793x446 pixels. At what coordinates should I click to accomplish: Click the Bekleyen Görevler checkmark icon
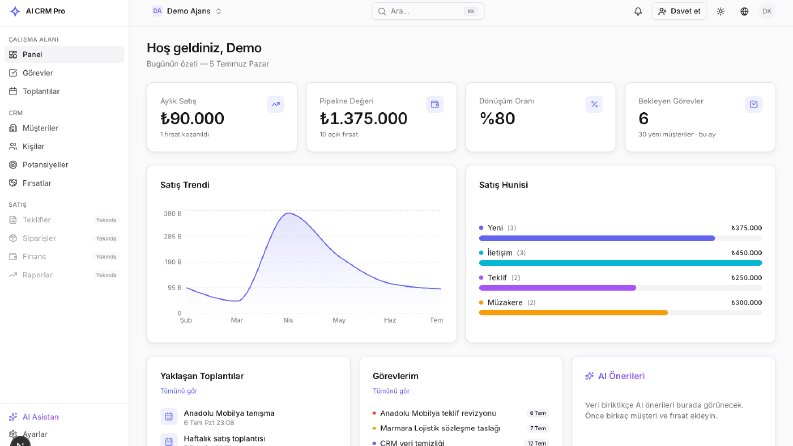click(754, 104)
